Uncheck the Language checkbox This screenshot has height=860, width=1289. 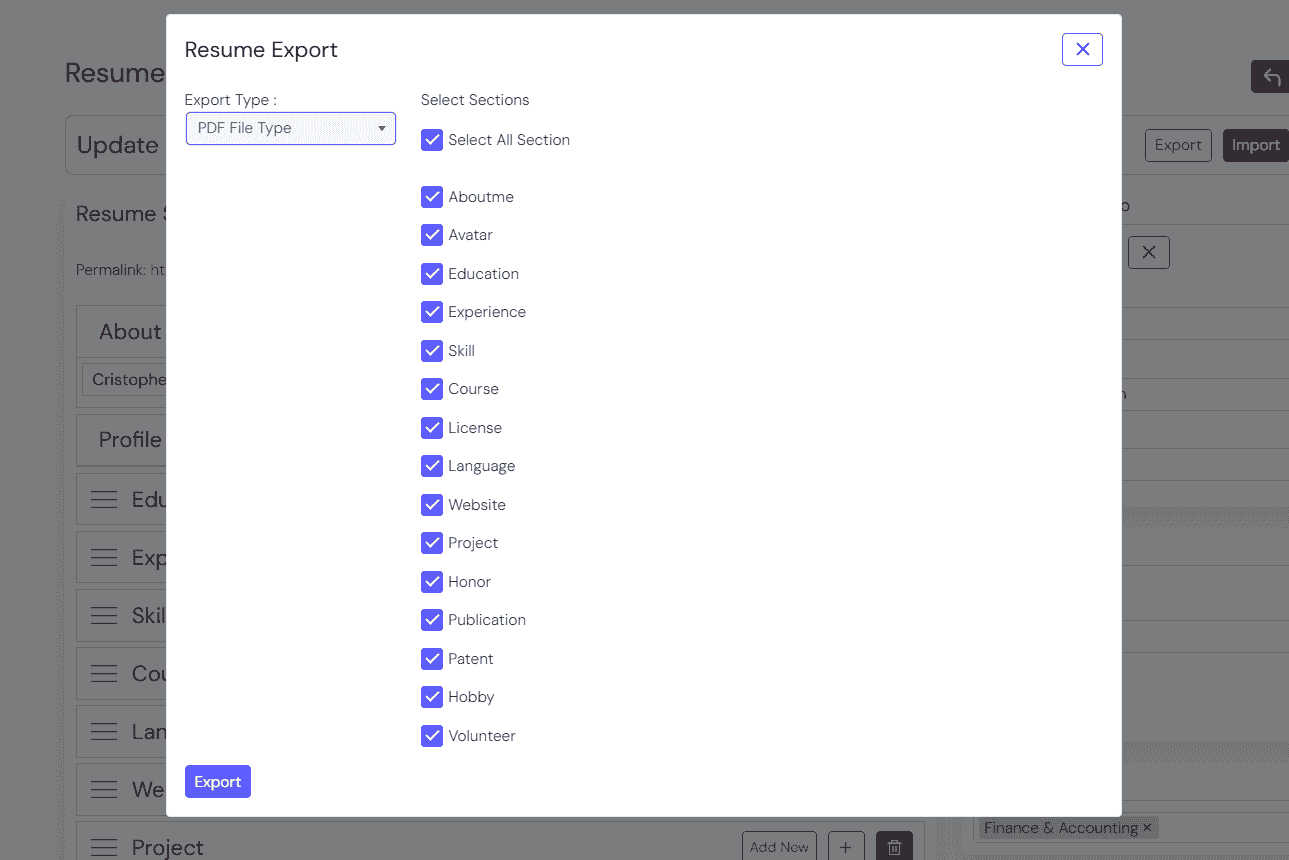432,466
